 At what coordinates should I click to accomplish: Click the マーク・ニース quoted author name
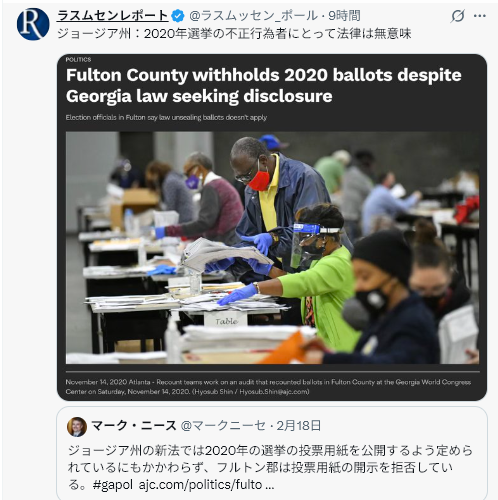[x=134, y=426]
